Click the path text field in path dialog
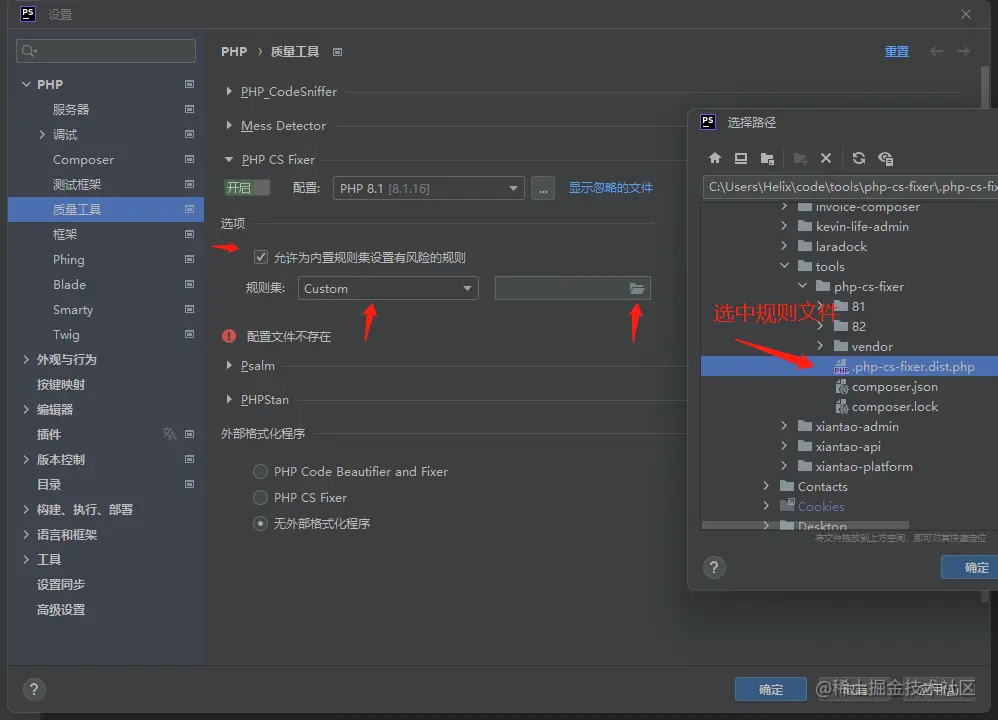The width and height of the screenshot is (998, 720). pyautogui.click(x=850, y=187)
